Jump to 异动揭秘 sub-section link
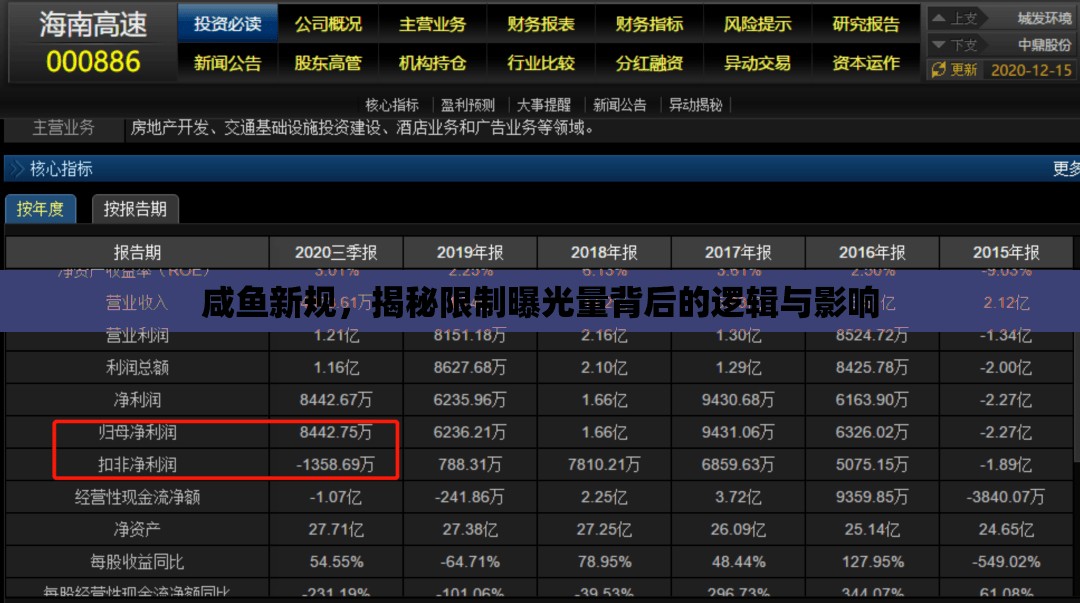This screenshot has height=603, width=1080. coord(695,105)
